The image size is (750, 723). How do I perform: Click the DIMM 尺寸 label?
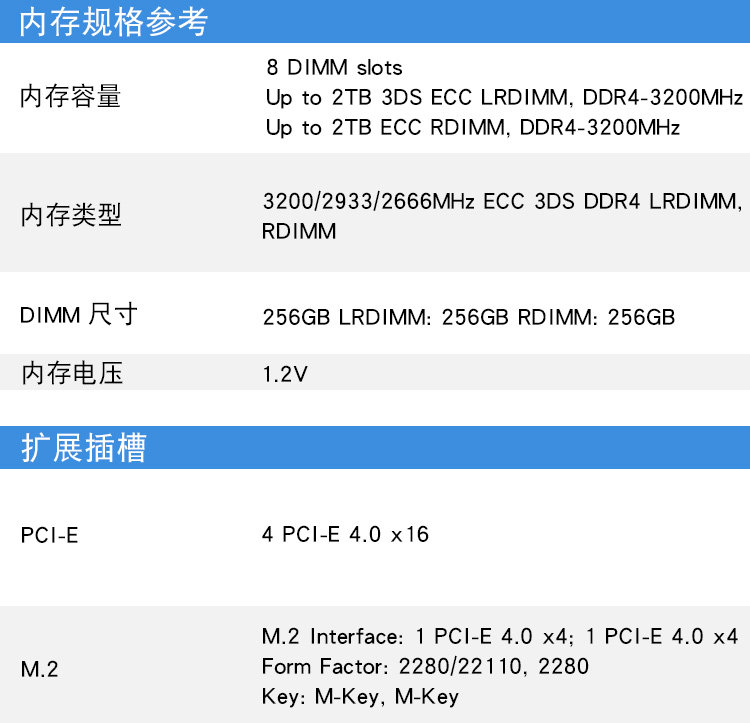pos(78,316)
